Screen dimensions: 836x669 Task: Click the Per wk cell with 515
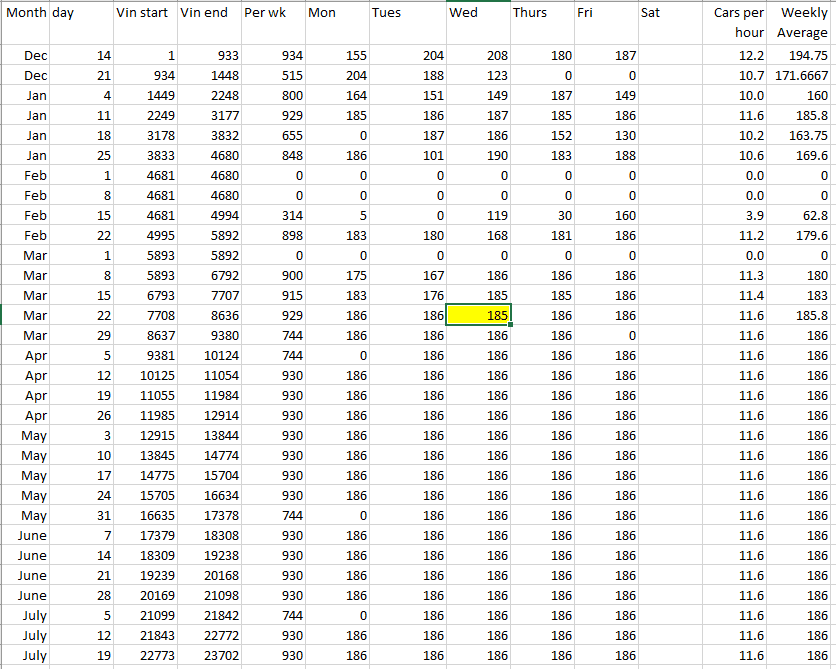[x=272, y=76]
